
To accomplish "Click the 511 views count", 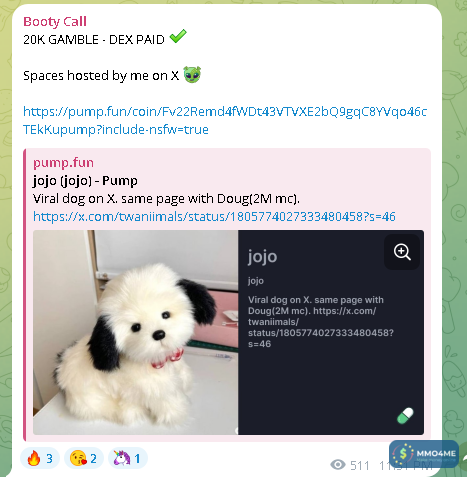I will (x=360, y=465).
